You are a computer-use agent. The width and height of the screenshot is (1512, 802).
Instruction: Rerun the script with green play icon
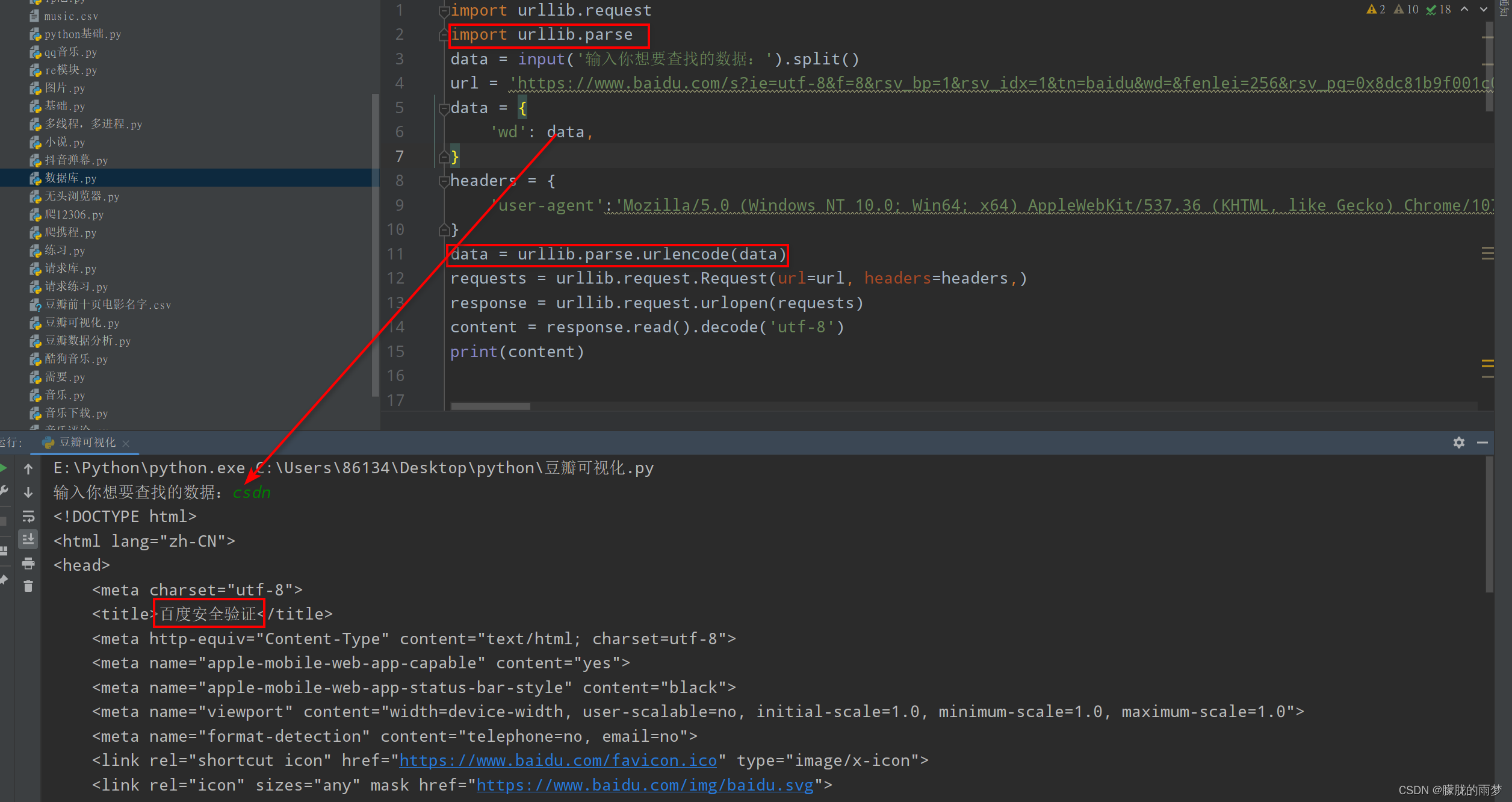point(4,468)
